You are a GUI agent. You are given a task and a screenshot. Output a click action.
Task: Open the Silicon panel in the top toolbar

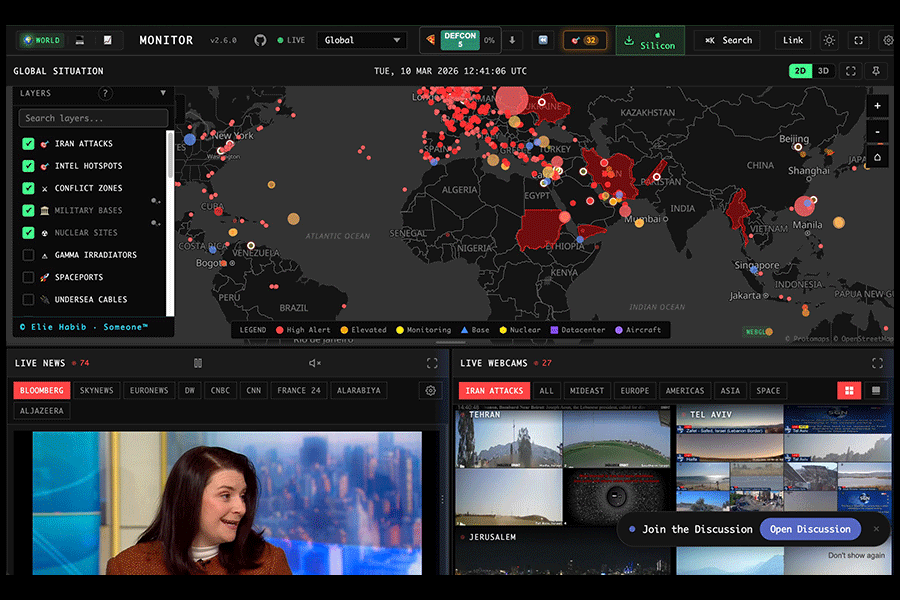pyautogui.click(x=649, y=40)
